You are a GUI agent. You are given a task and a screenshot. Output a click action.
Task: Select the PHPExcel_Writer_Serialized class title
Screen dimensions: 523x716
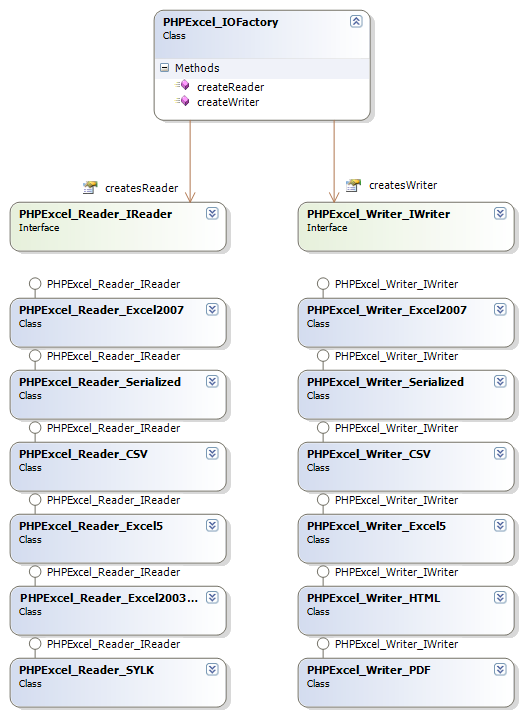pyautogui.click(x=385, y=382)
